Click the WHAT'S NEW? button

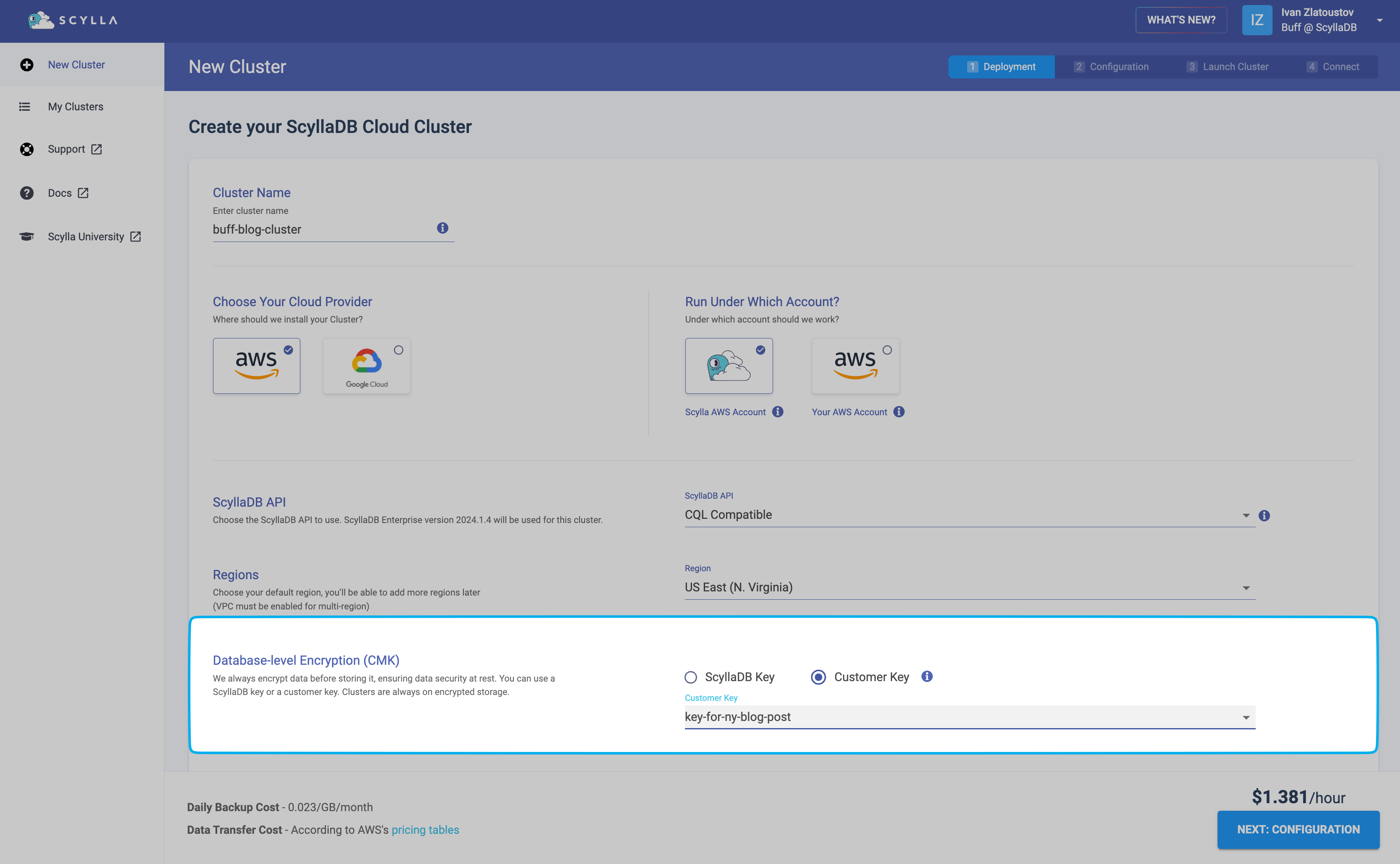coord(1181,20)
